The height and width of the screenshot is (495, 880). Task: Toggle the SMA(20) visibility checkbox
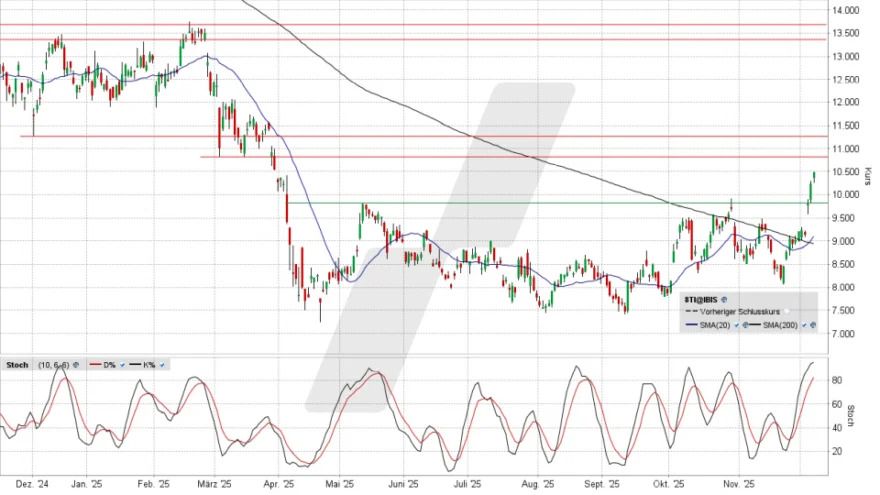coord(735,325)
